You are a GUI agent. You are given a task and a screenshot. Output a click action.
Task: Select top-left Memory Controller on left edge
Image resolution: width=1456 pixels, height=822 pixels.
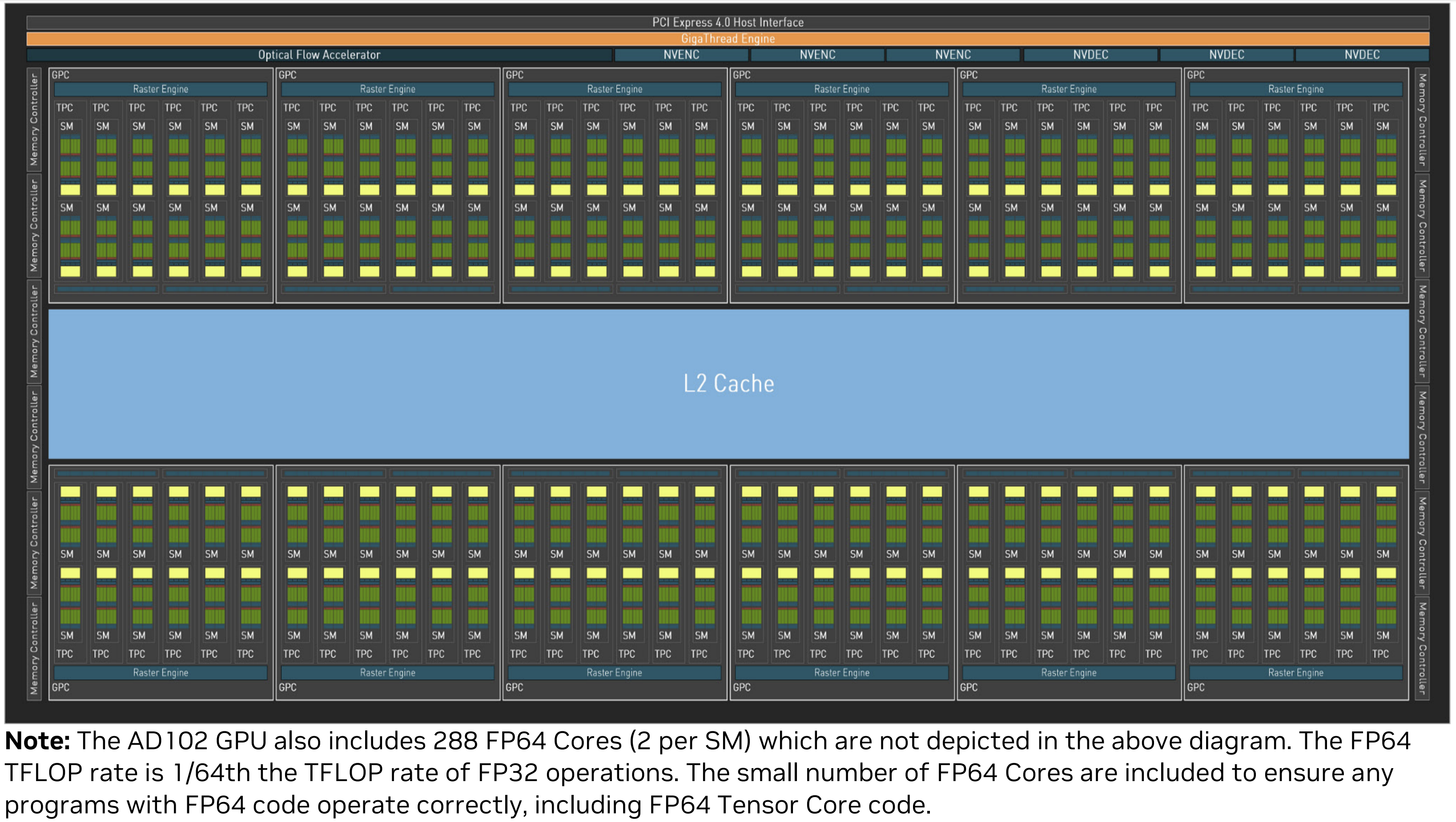click(34, 119)
